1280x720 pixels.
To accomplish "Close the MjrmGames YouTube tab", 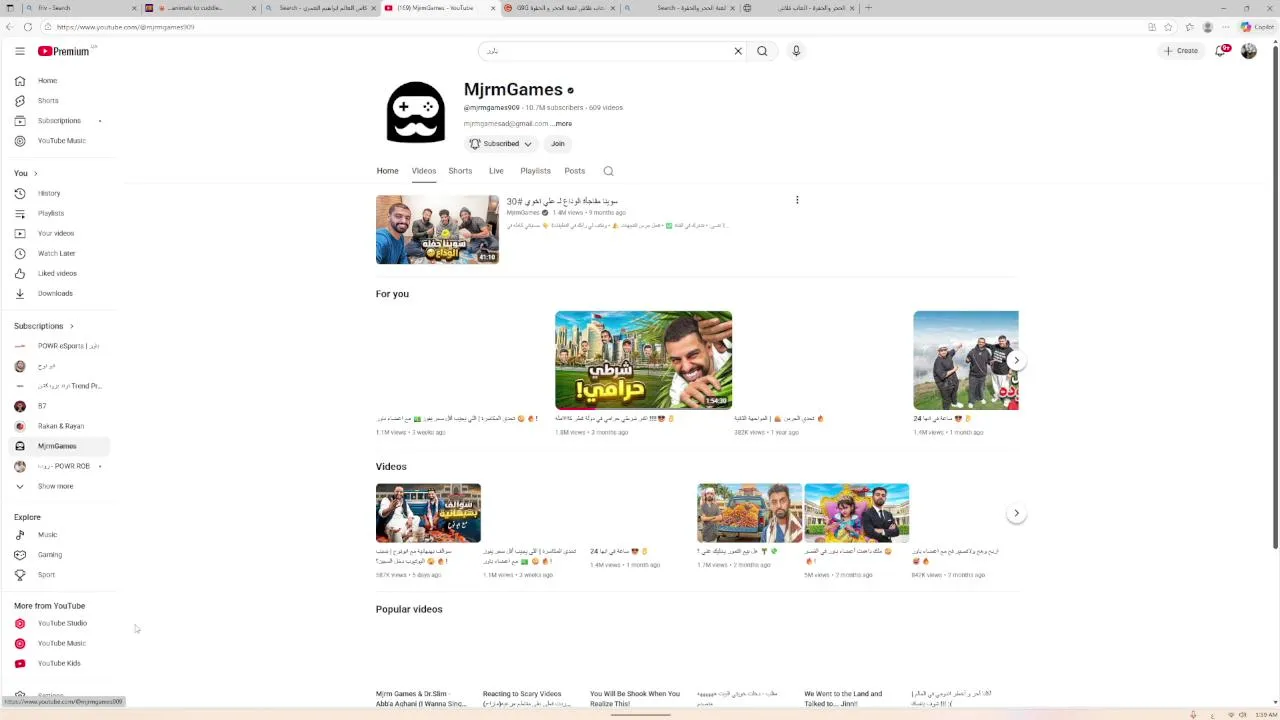I will [x=492, y=8].
